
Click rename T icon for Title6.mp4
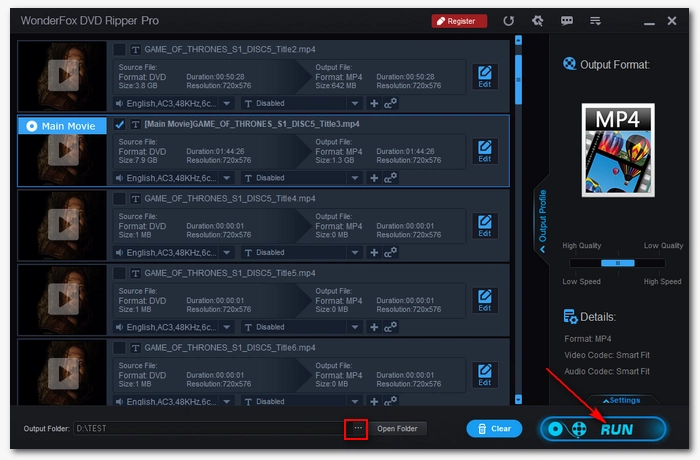pyautogui.click(x=135, y=348)
